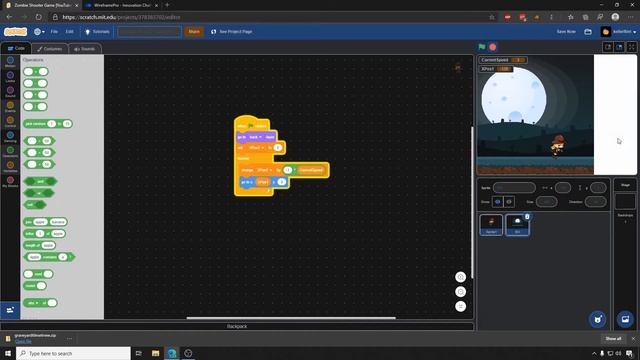Click the Save Now button
This screenshot has height=360, width=640.
(566, 31)
